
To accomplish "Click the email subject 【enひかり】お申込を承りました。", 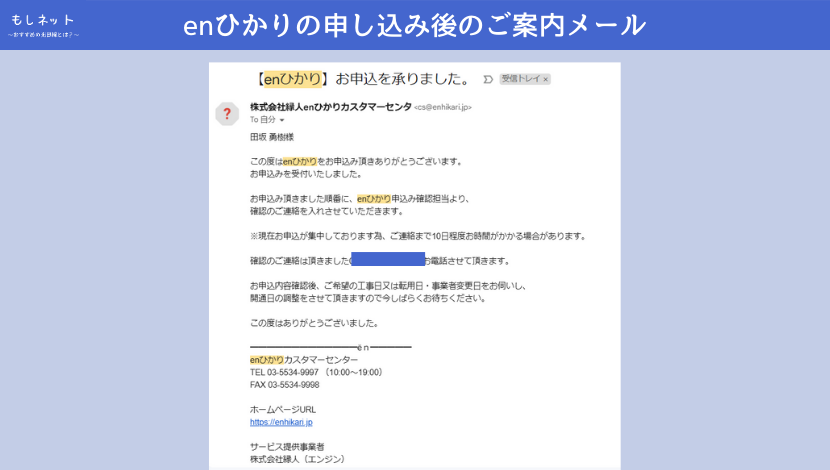I will 362,79.
